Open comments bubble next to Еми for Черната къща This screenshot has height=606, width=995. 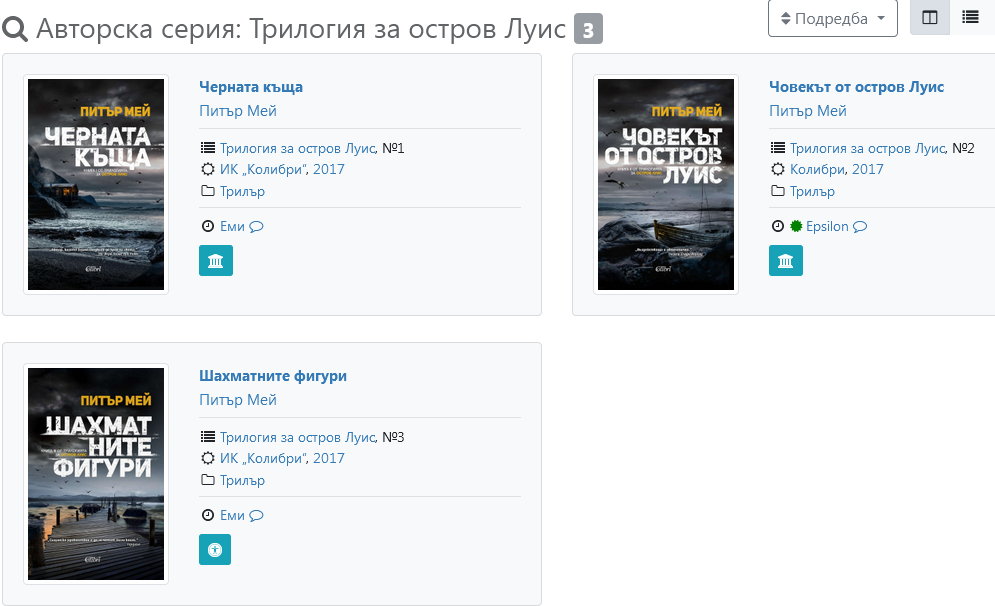tap(256, 227)
